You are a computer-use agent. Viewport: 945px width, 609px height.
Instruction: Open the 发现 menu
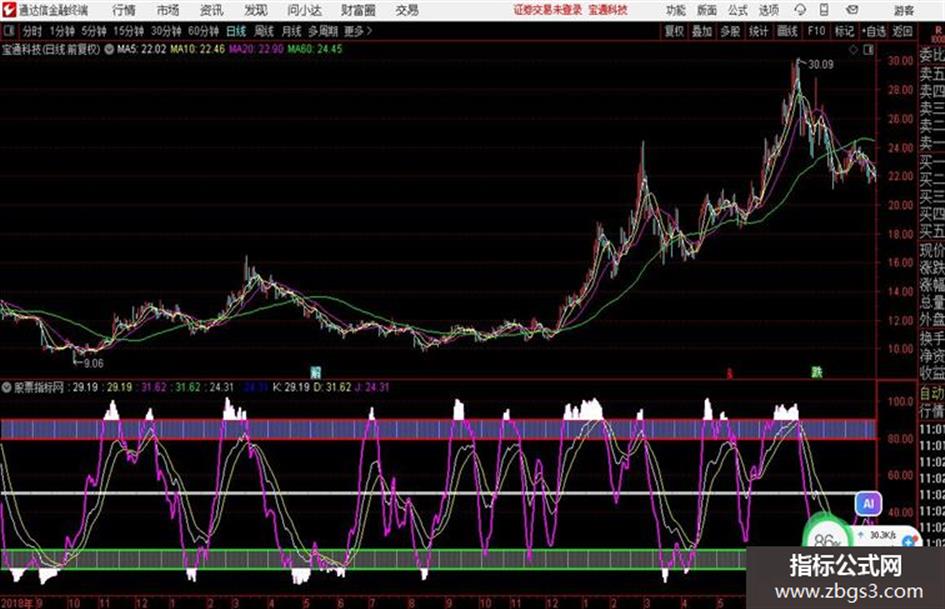click(x=256, y=10)
